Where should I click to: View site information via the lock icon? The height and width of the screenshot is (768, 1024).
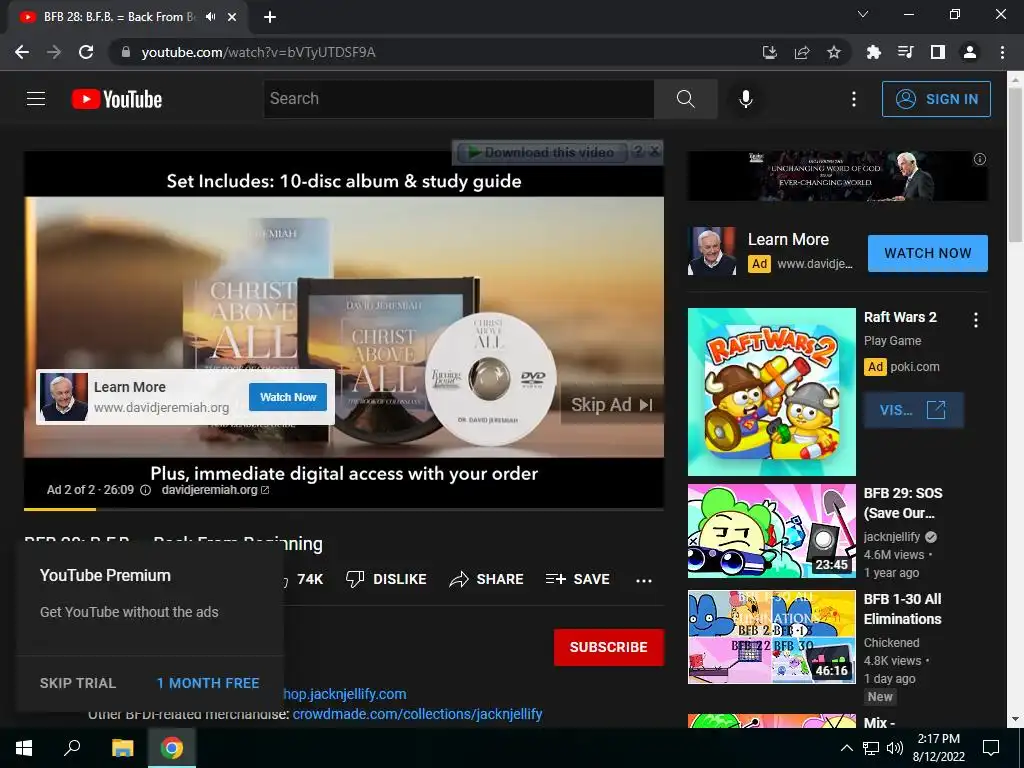[x=127, y=52]
